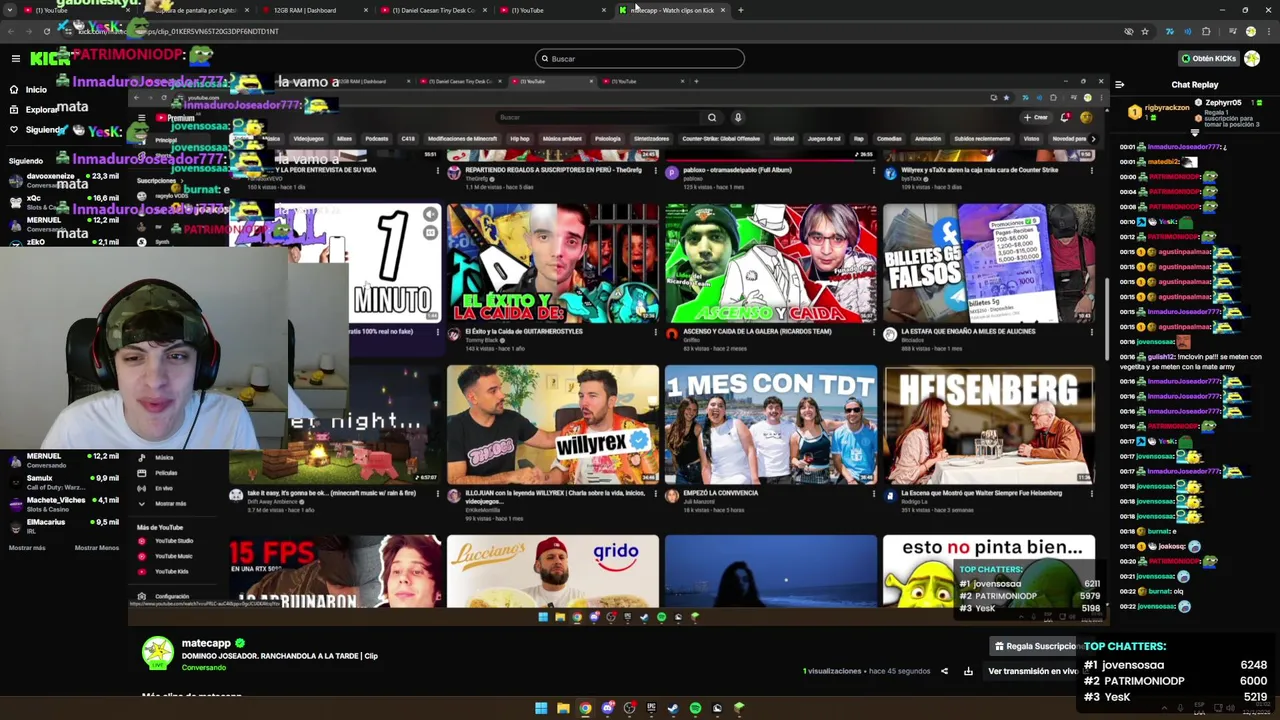The height and width of the screenshot is (720, 1280).
Task: Switch to Daniel Caesar Tiny Desk tab
Action: [x=433, y=10]
